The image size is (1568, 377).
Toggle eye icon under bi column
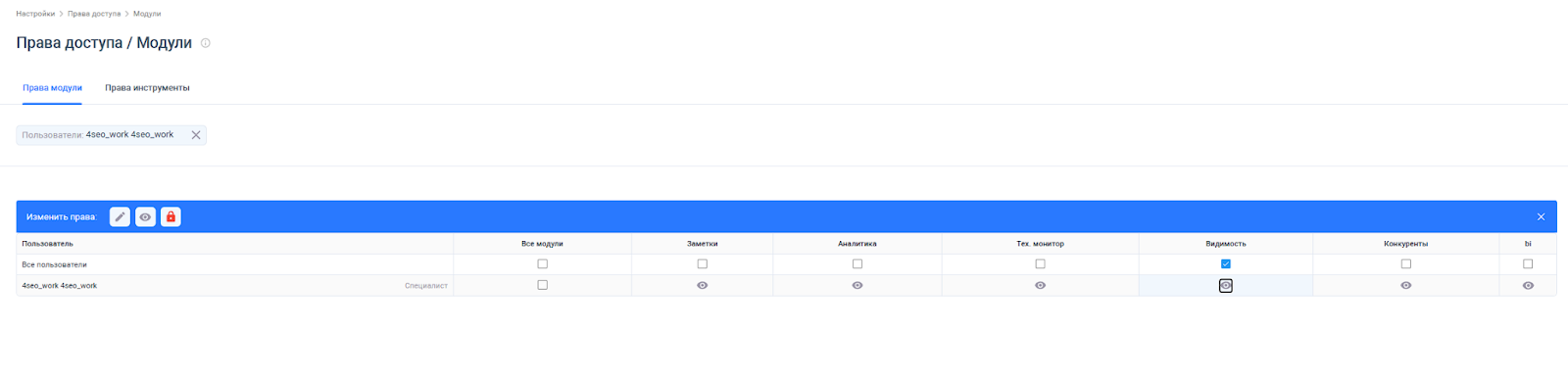click(x=1528, y=286)
